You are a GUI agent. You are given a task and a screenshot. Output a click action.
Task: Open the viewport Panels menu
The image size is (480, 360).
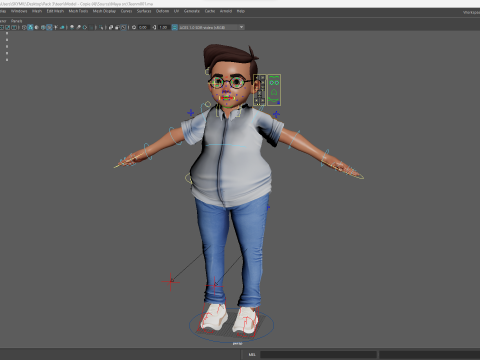[x=16, y=21]
